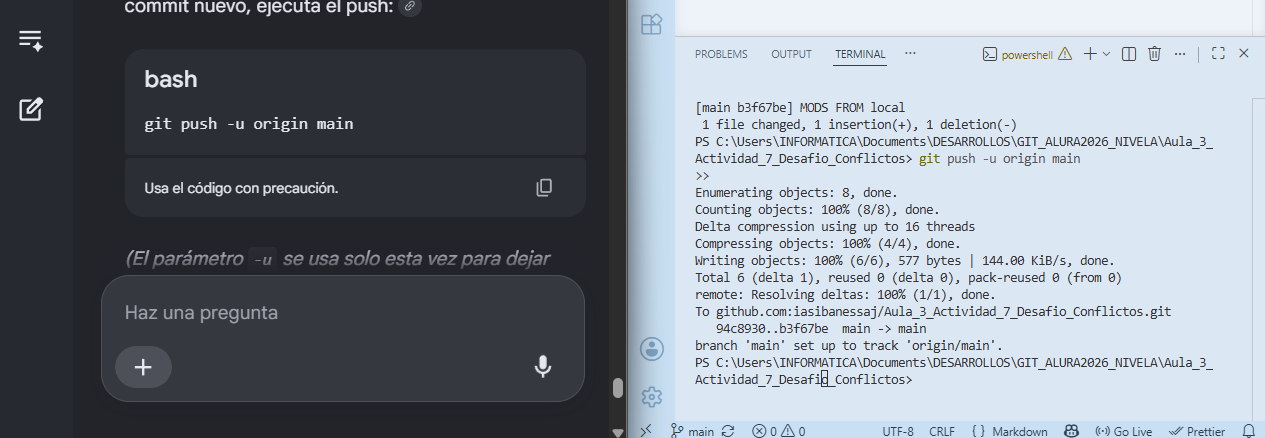Screen dimensions: 1265x438
Task: Open a remote window from status bar
Action: [645, 431]
